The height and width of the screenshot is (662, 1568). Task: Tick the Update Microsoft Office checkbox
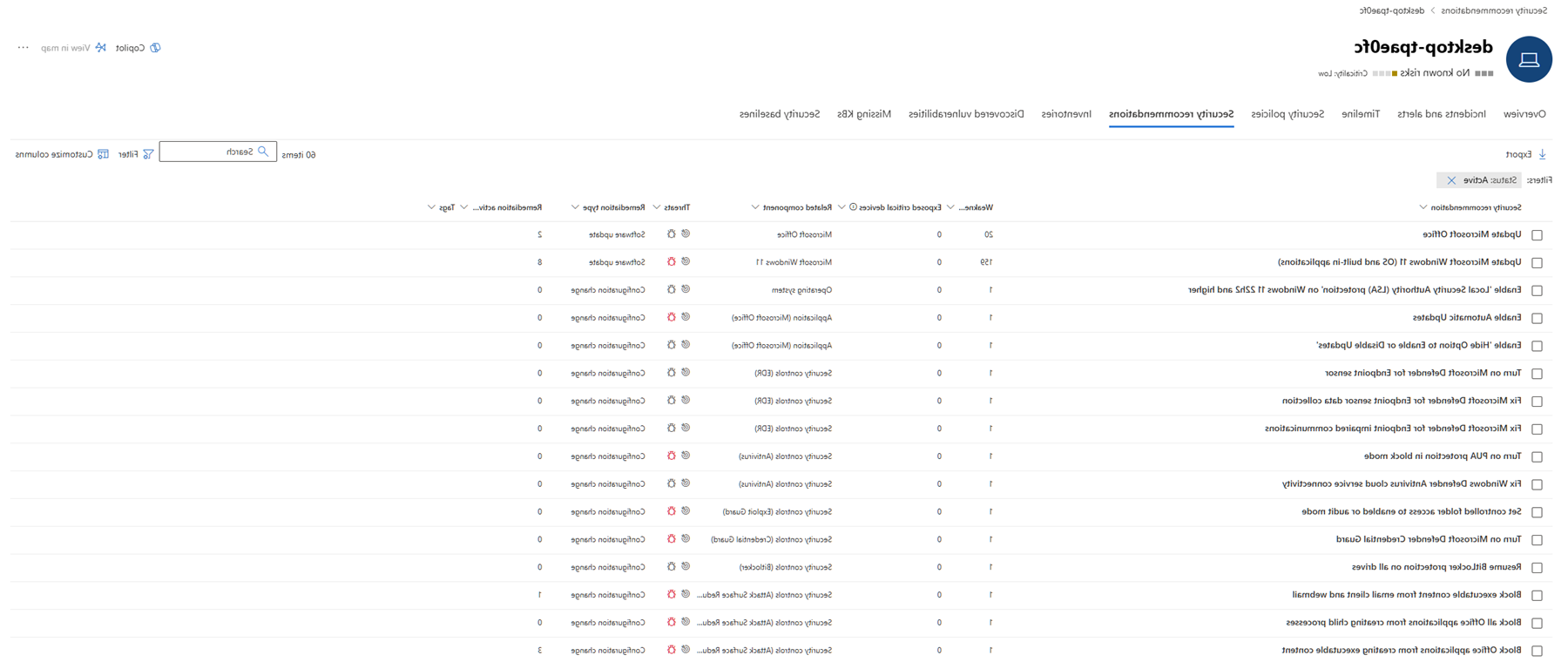click(x=1537, y=235)
